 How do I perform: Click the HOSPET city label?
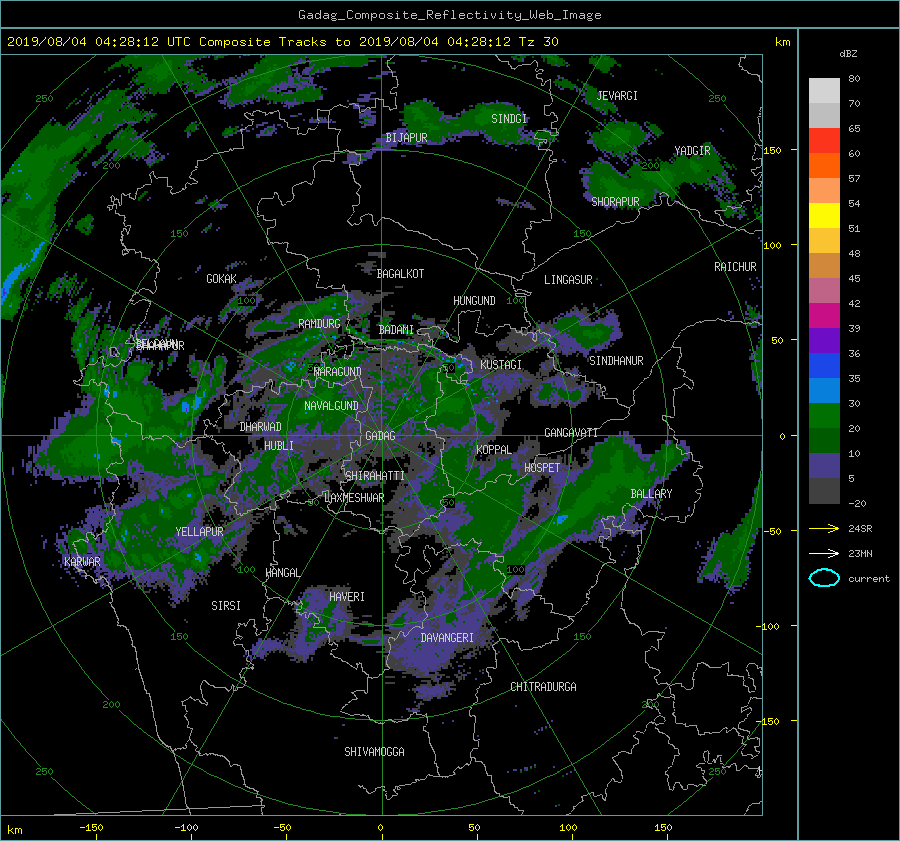click(x=542, y=468)
